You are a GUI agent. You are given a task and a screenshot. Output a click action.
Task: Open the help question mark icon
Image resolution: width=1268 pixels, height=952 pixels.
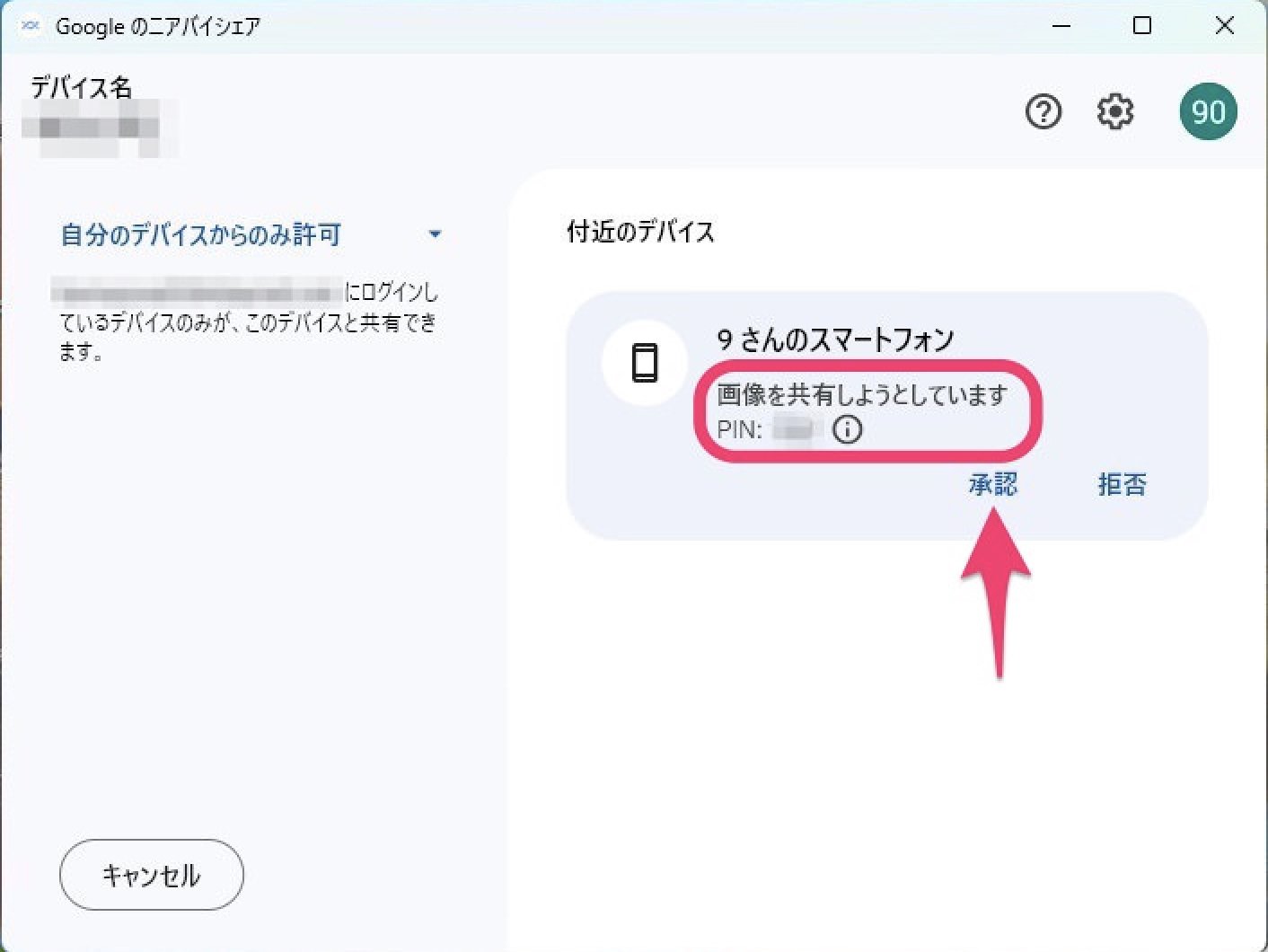pos(1043,111)
